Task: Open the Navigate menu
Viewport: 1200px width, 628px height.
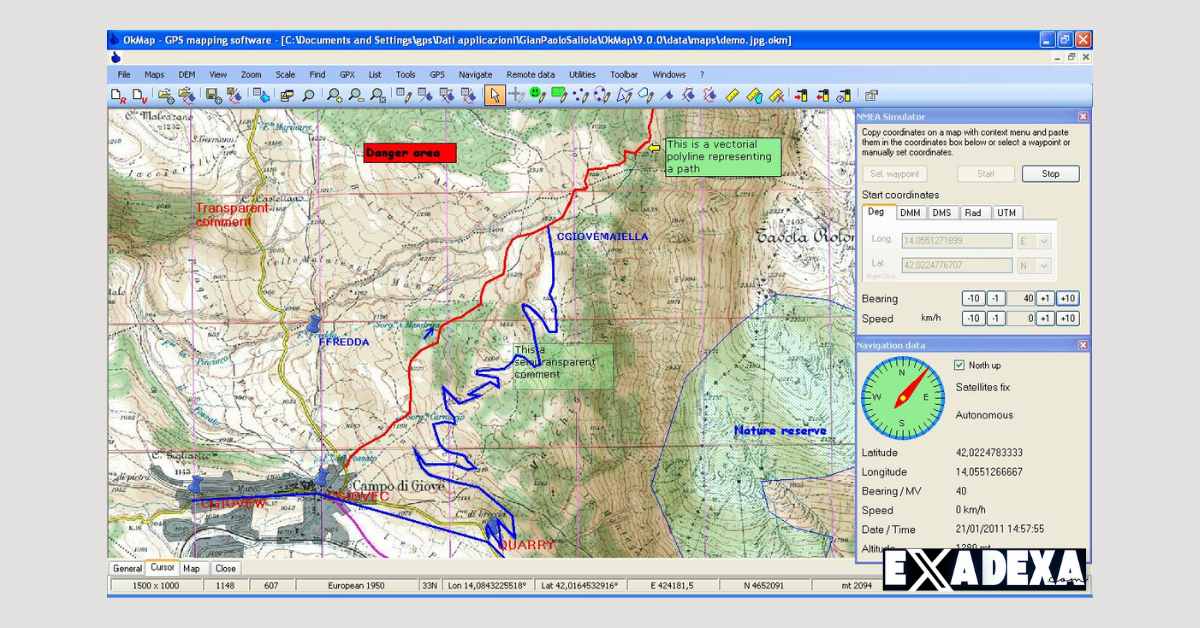Action: 476,74
